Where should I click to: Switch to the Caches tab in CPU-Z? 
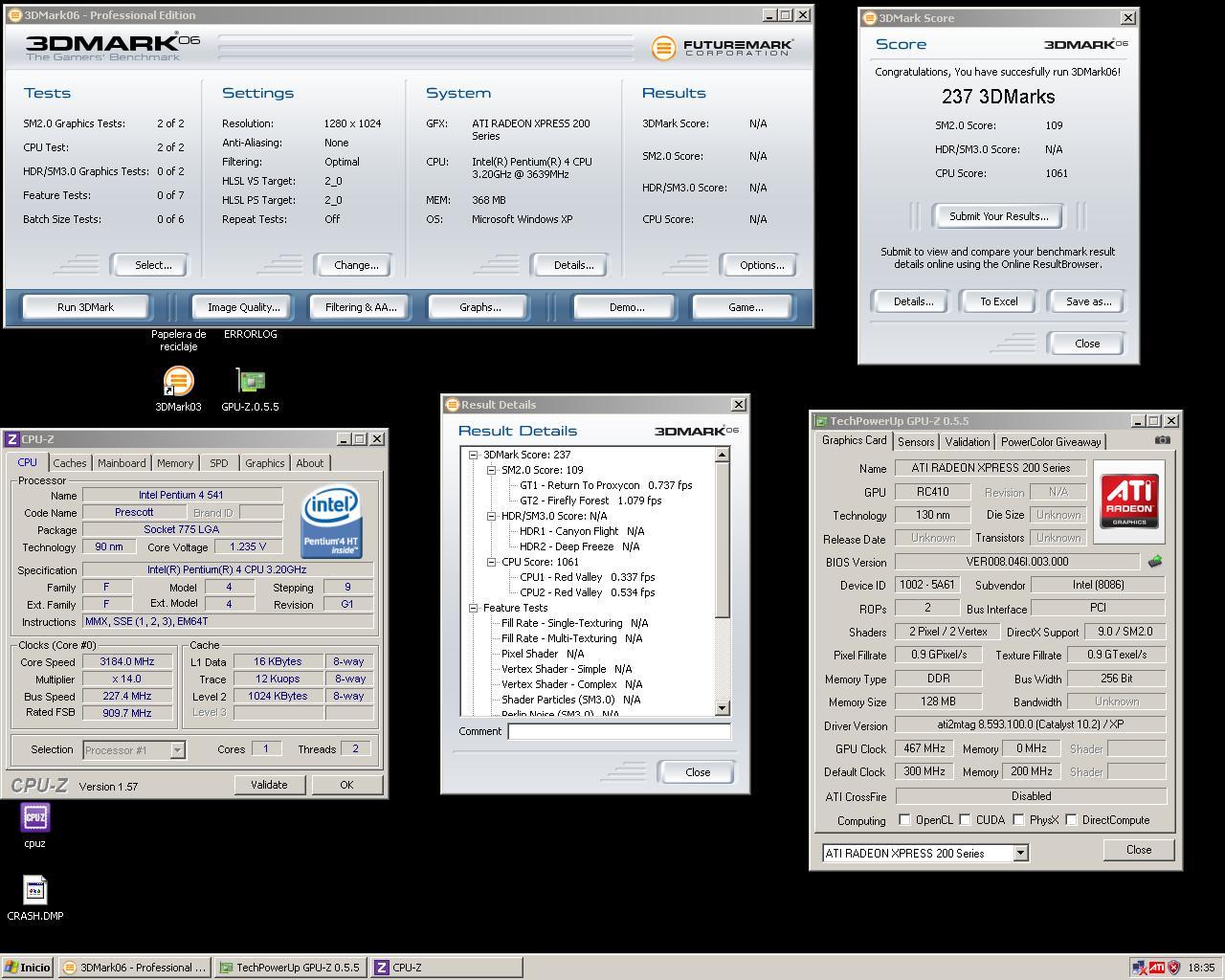tap(69, 463)
